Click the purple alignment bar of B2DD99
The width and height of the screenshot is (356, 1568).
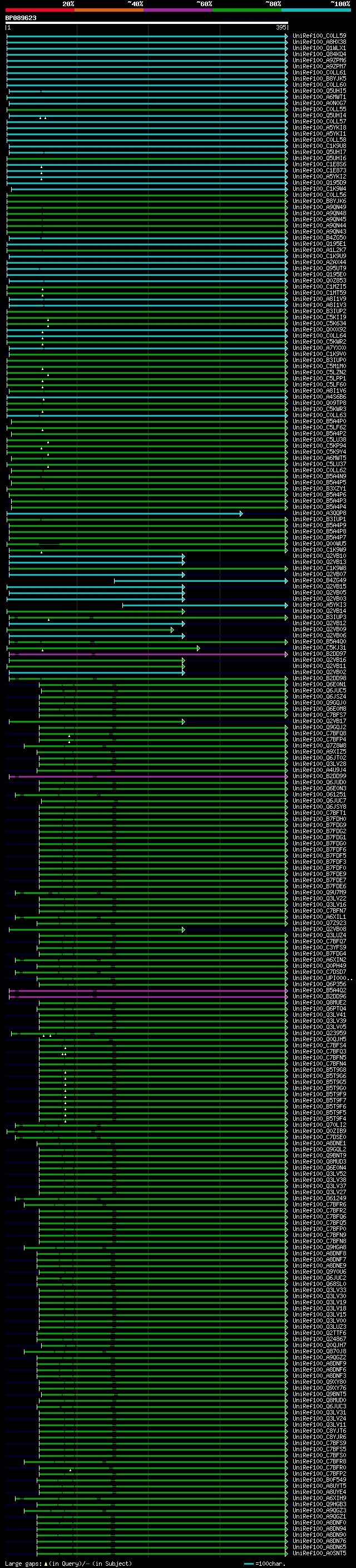click(148, 776)
